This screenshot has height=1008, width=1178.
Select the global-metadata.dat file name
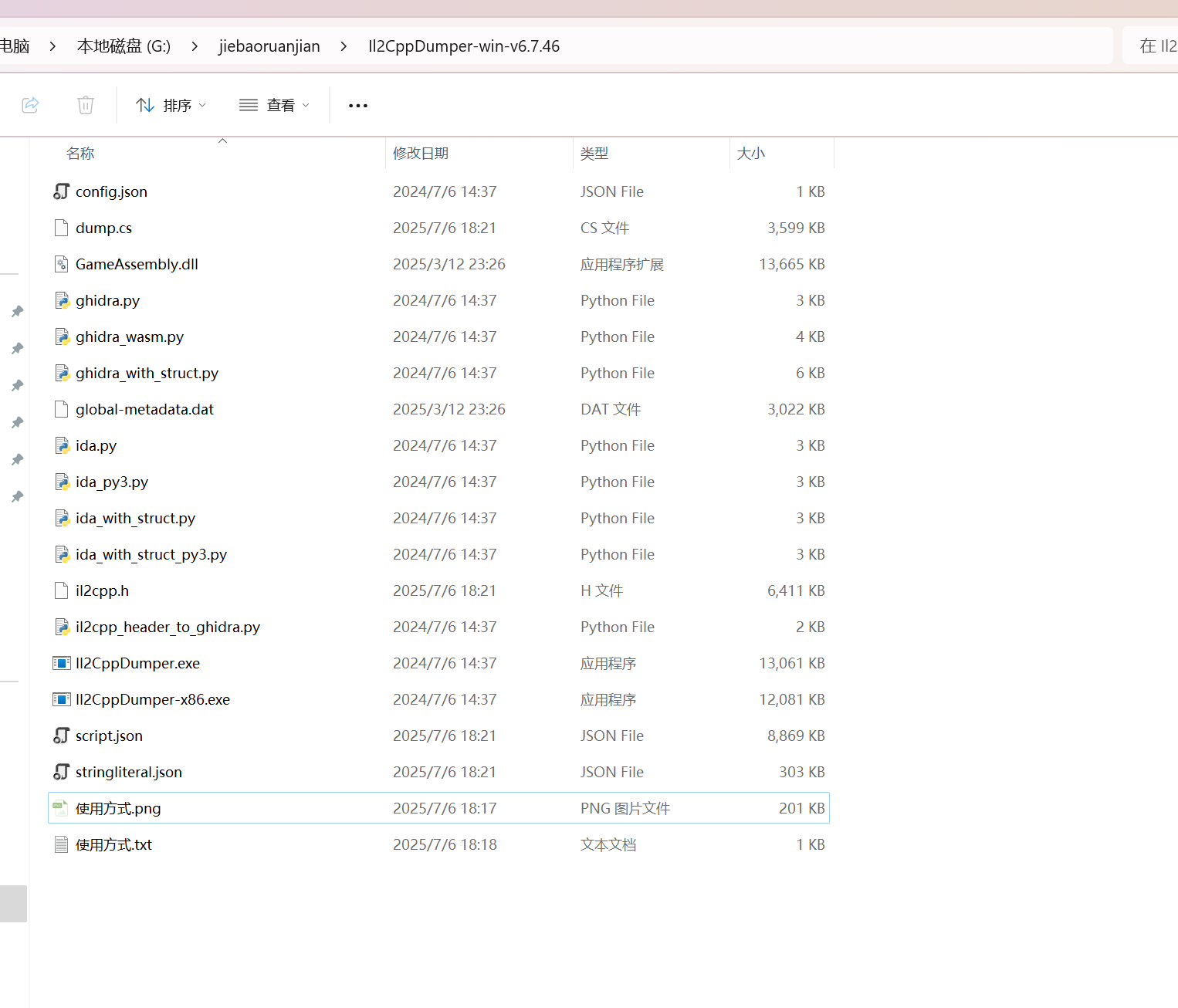pos(144,409)
